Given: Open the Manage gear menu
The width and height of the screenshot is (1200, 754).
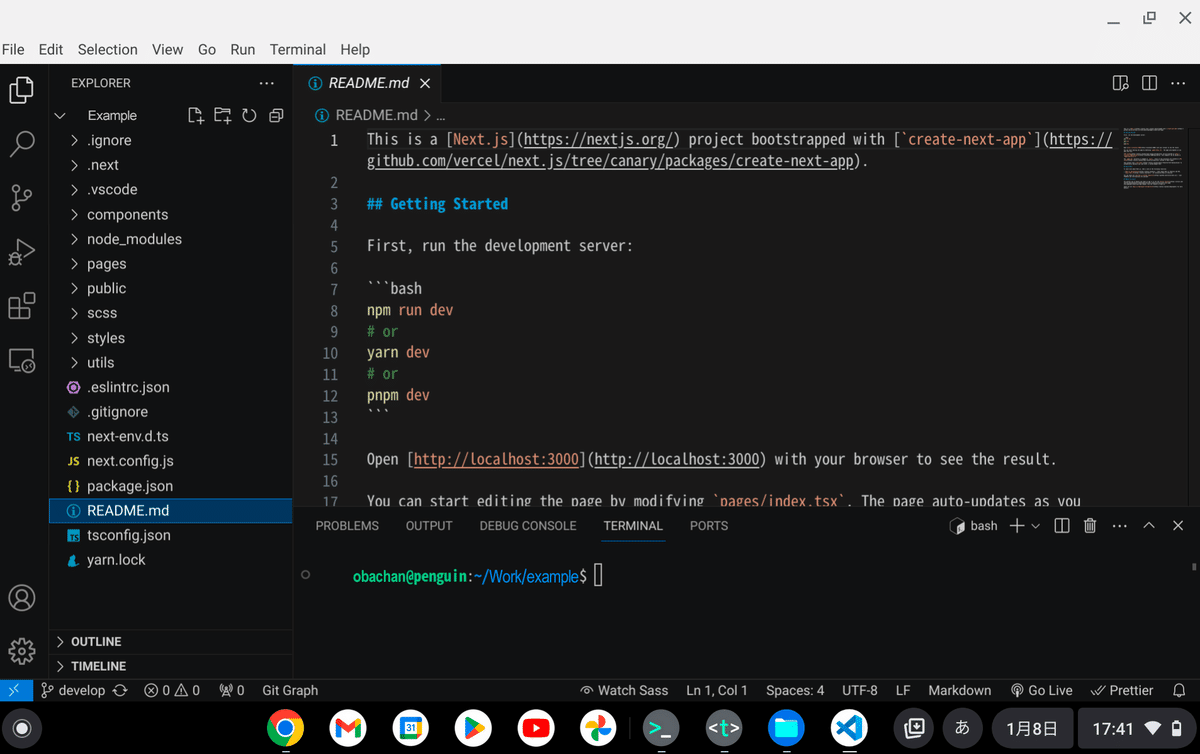Looking at the screenshot, I should point(22,651).
